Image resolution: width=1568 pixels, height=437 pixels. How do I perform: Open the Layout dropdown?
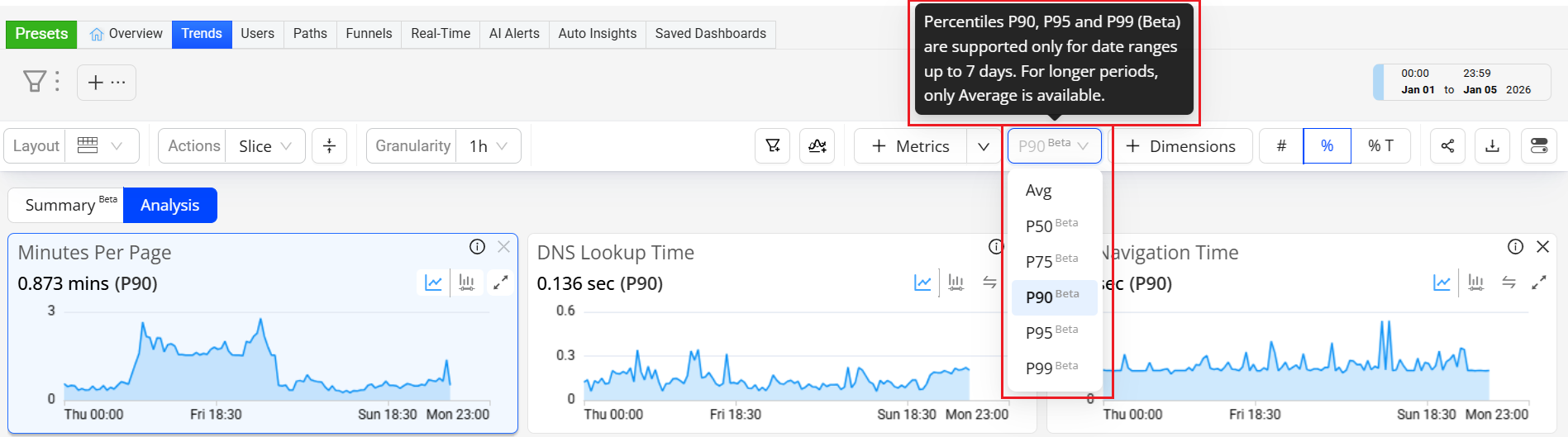pos(101,146)
